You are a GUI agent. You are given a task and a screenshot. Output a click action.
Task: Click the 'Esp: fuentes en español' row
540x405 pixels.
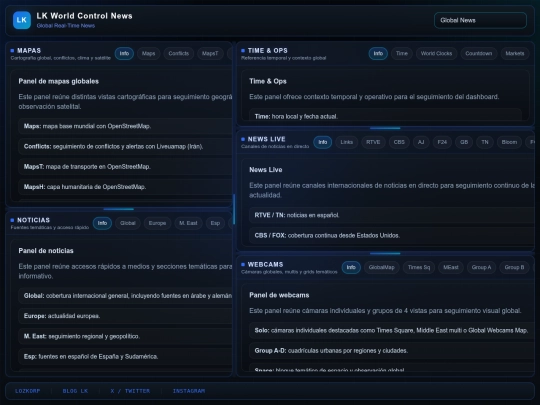tap(125, 356)
